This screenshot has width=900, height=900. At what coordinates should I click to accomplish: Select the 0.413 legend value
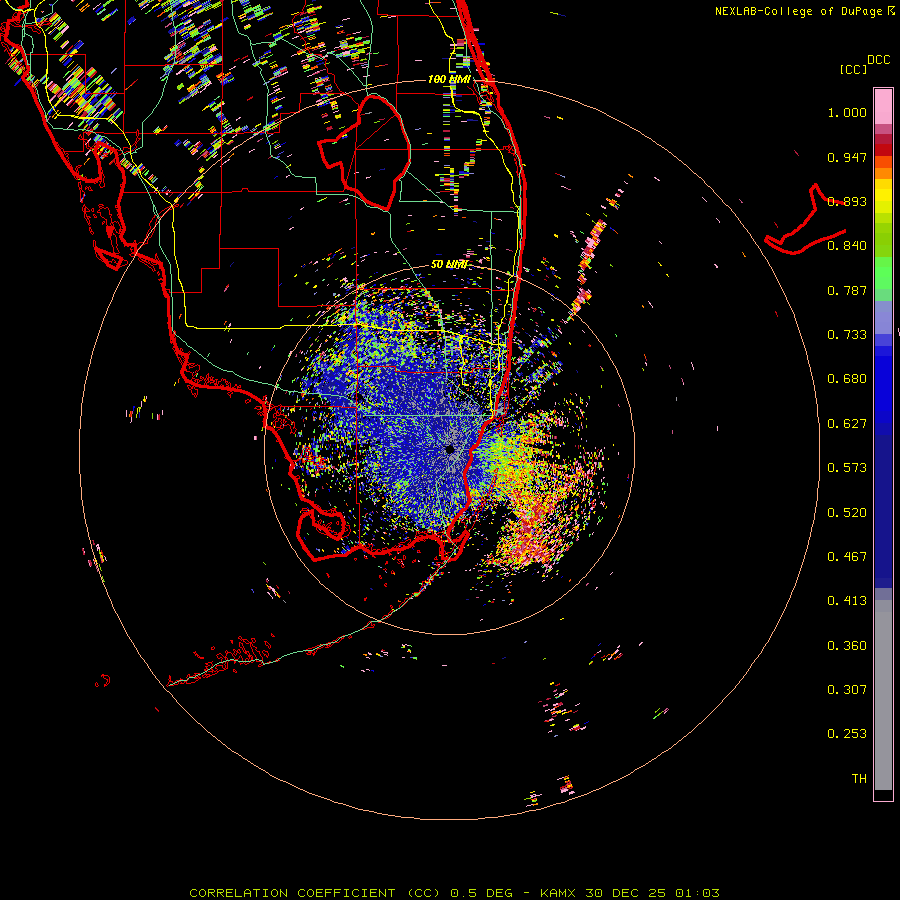coord(847,601)
